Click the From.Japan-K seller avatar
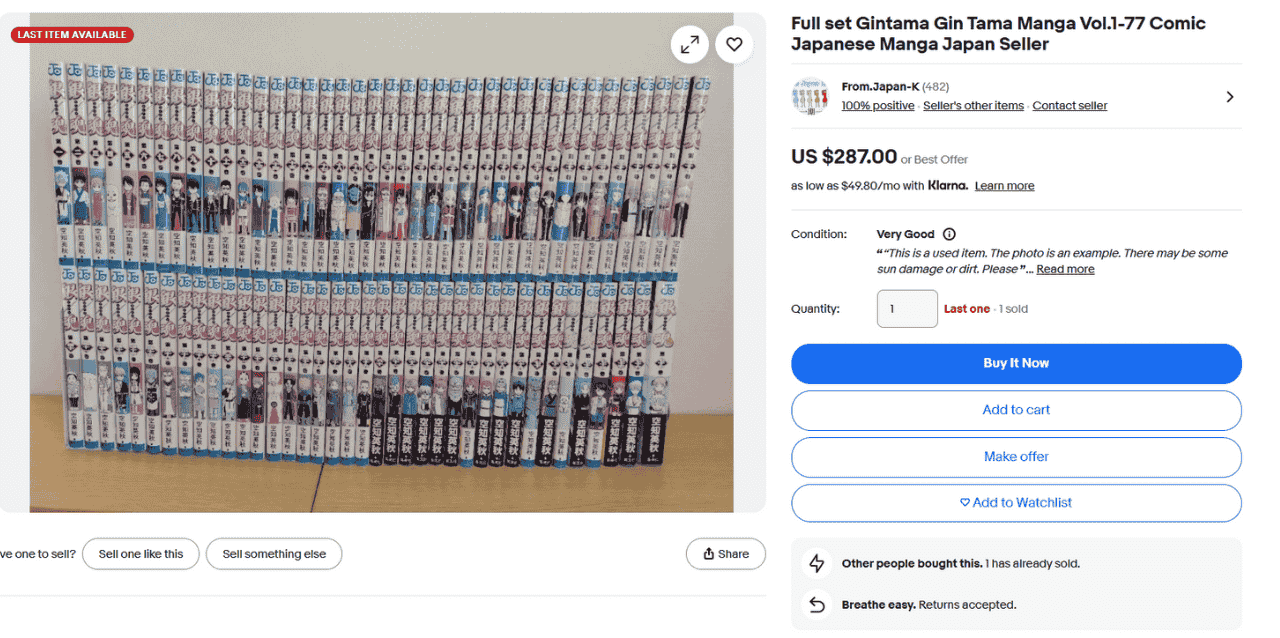 click(x=810, y=96)
